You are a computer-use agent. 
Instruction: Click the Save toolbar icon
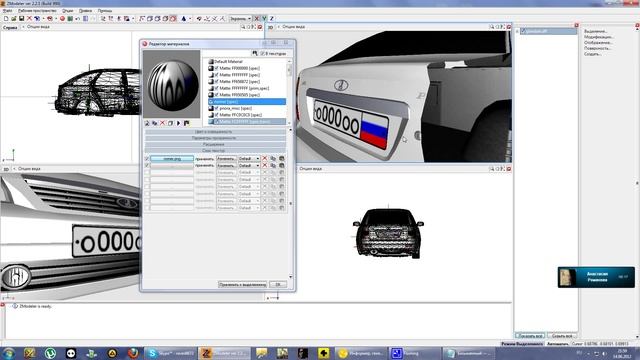click(21, 18)
